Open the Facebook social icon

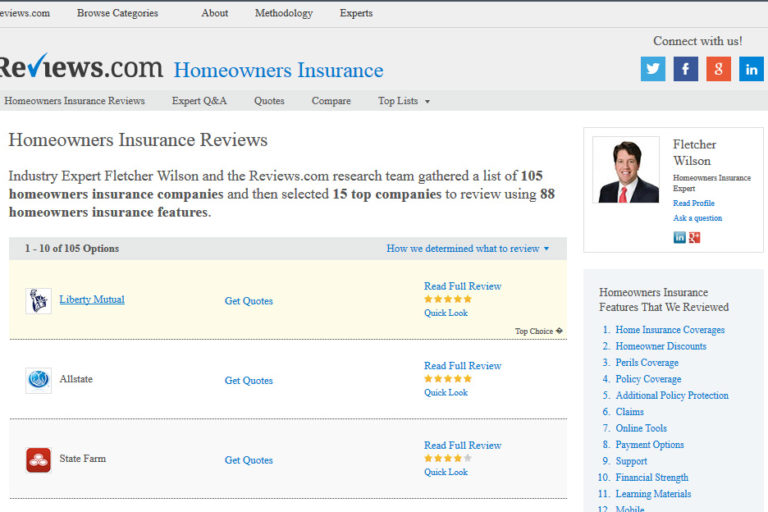[686, 69]
